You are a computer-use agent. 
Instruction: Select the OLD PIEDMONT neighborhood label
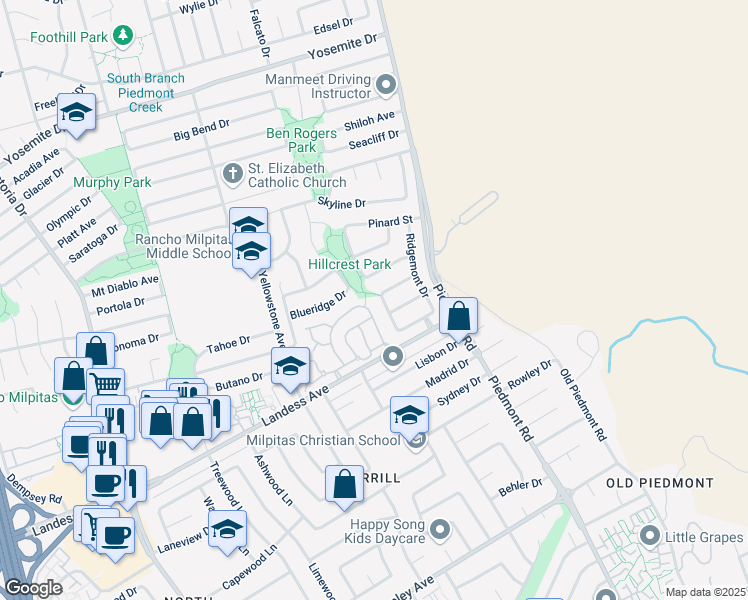[x=660, y=483]
